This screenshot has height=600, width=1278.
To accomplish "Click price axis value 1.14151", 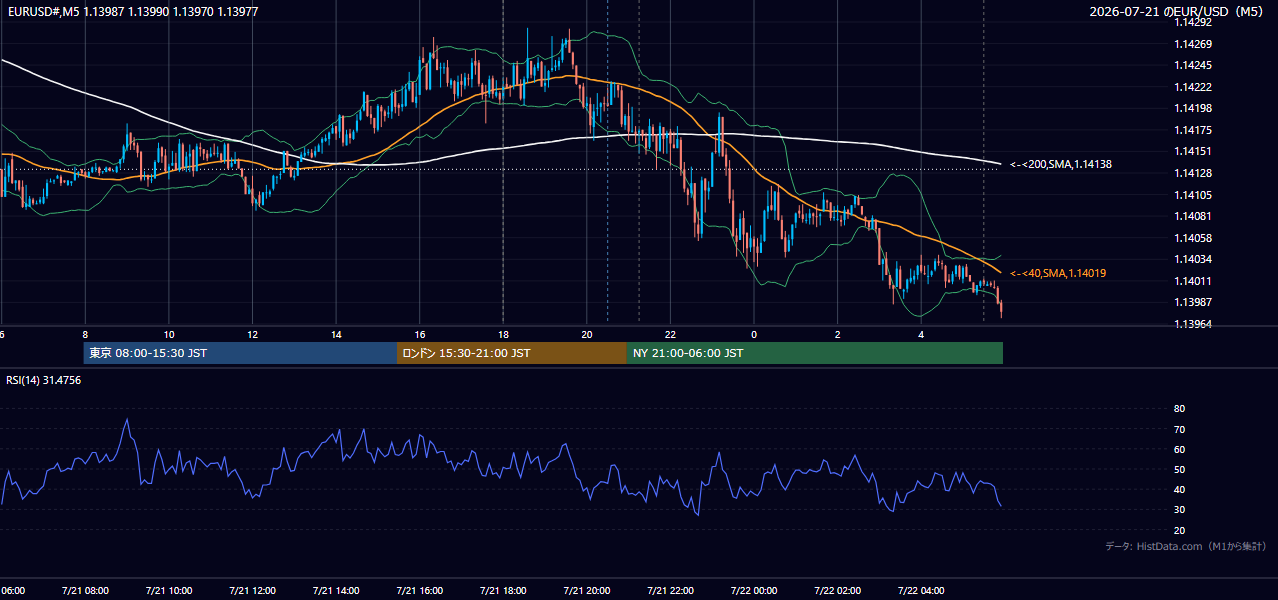I will [1193, 151].
